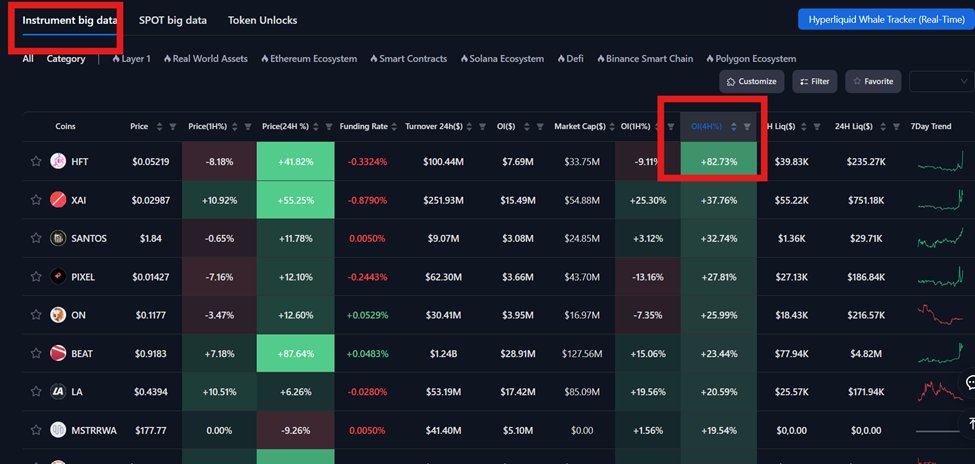The height and width of the screenshot is (464, 975).
Task: Open the dropdown next to Favorite
Action: tap(941, 81)
